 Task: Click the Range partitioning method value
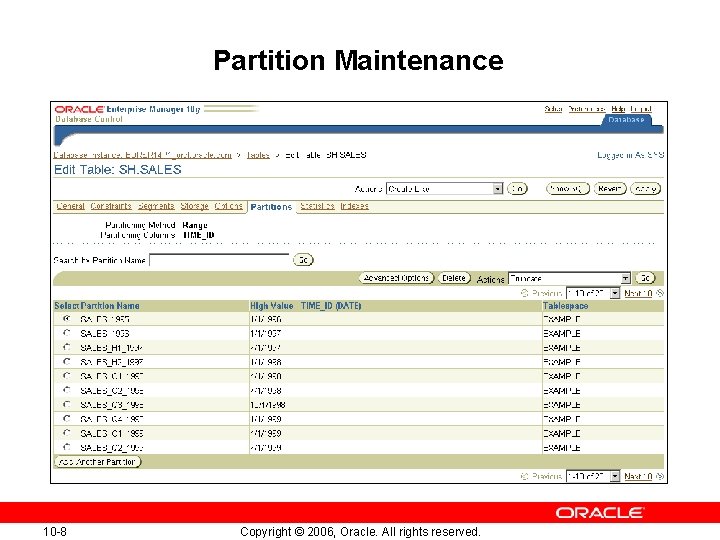195,225
